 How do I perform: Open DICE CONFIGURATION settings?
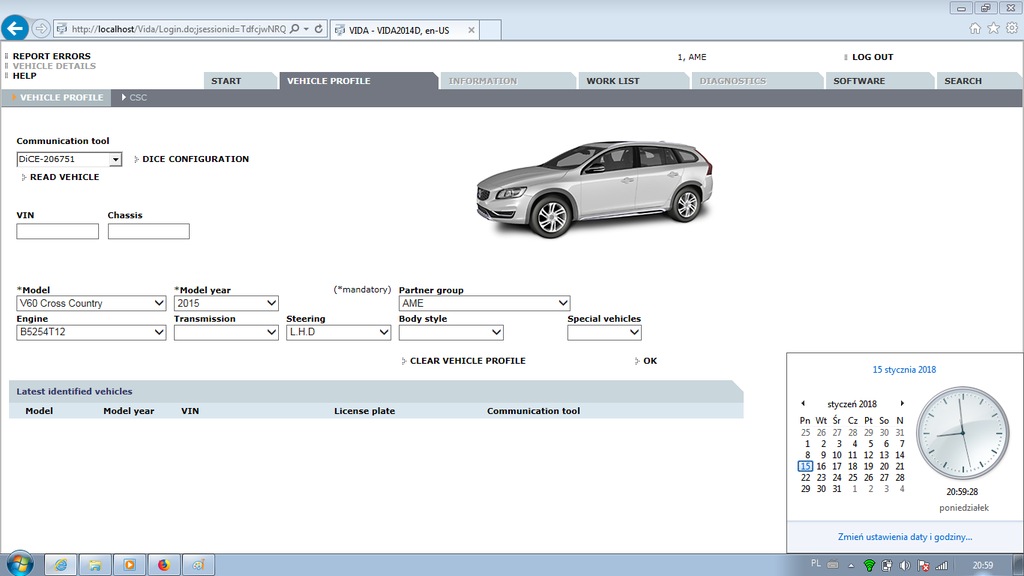coord(196,158)
